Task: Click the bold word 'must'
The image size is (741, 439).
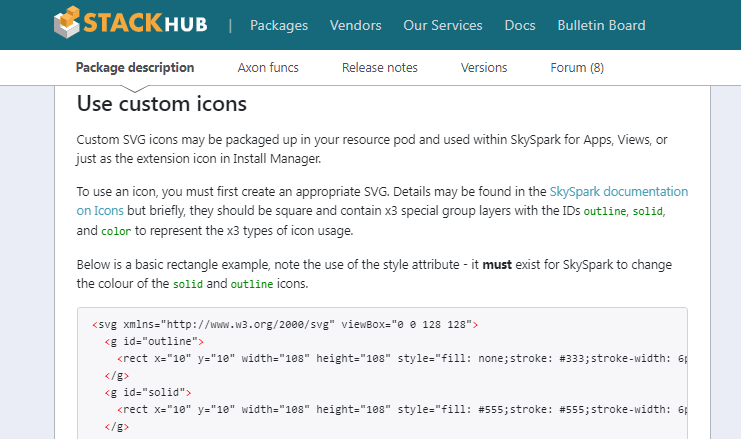Action: coord(497,265)
